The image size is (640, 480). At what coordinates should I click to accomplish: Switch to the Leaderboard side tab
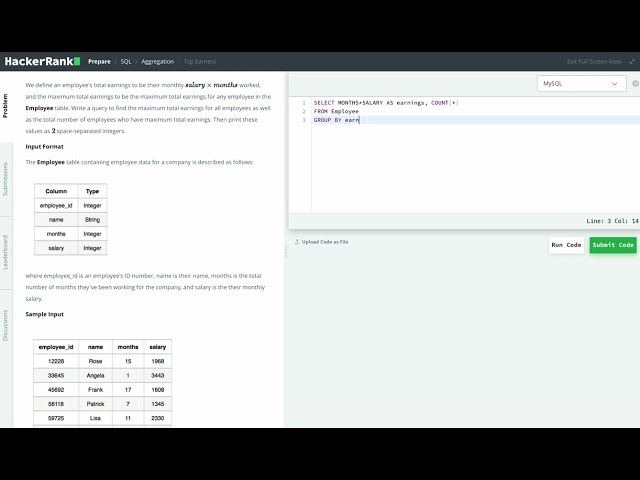pos(5,252)
